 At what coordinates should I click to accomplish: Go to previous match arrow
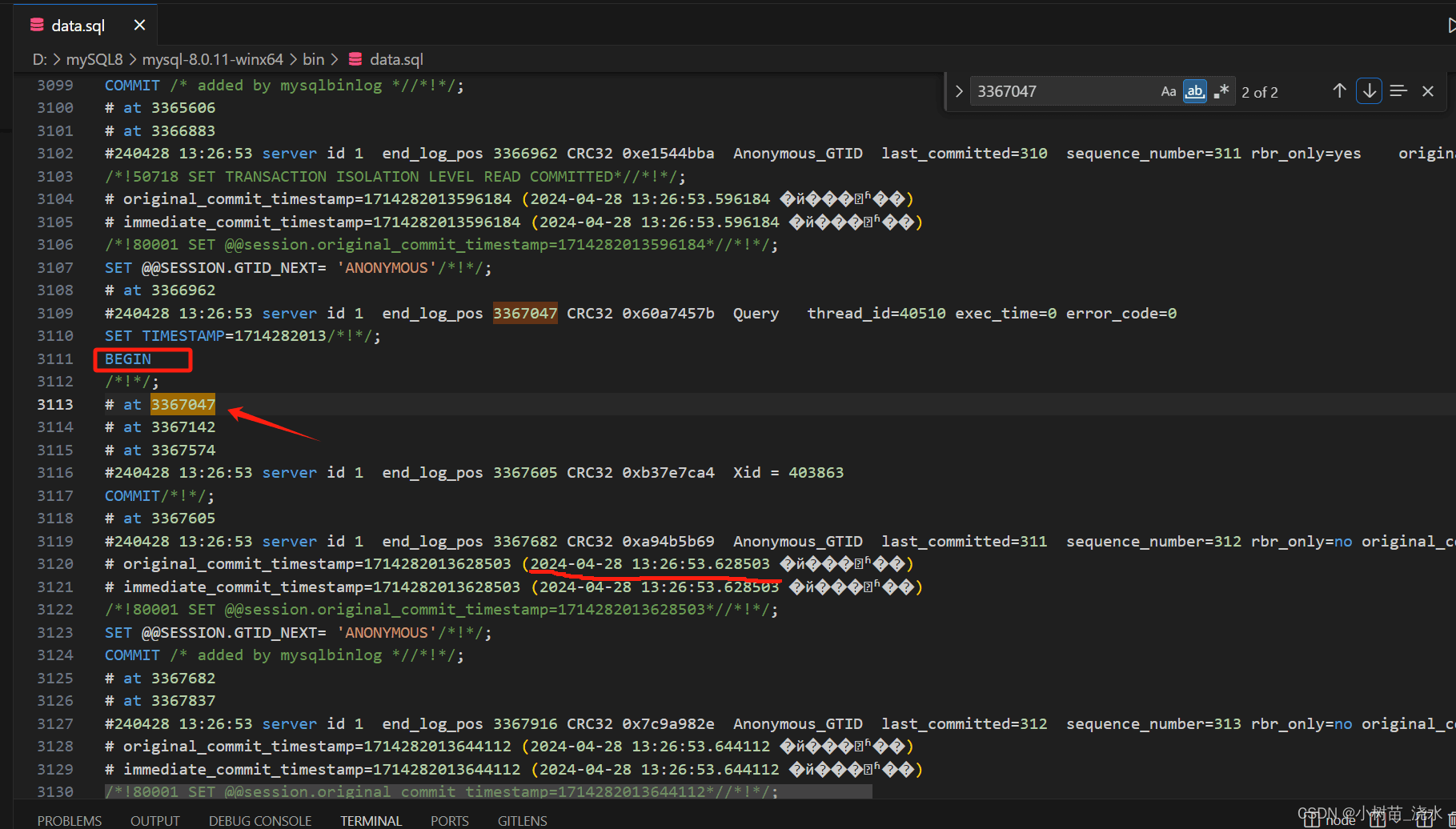(x=1339, y=91)
